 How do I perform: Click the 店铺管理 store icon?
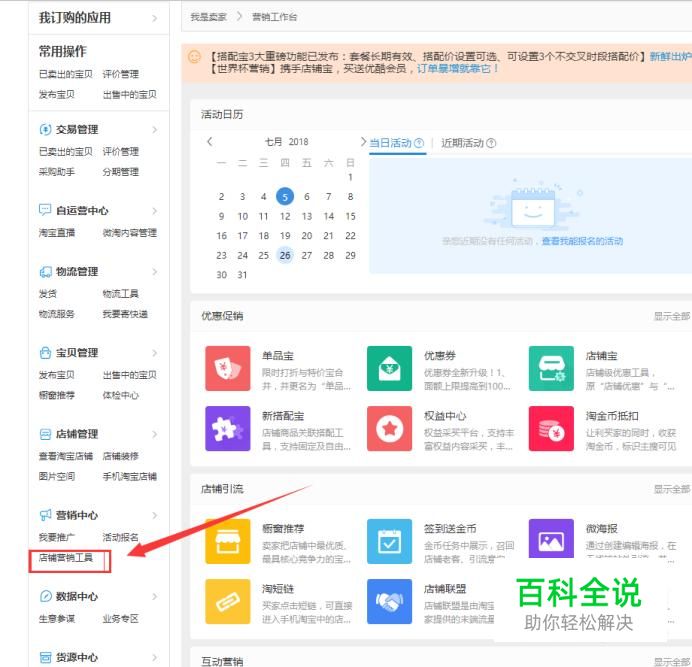click(x=45, y=434)
